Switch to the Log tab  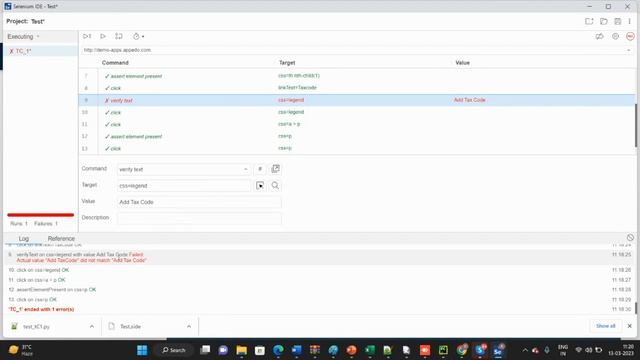coord(24,238)
